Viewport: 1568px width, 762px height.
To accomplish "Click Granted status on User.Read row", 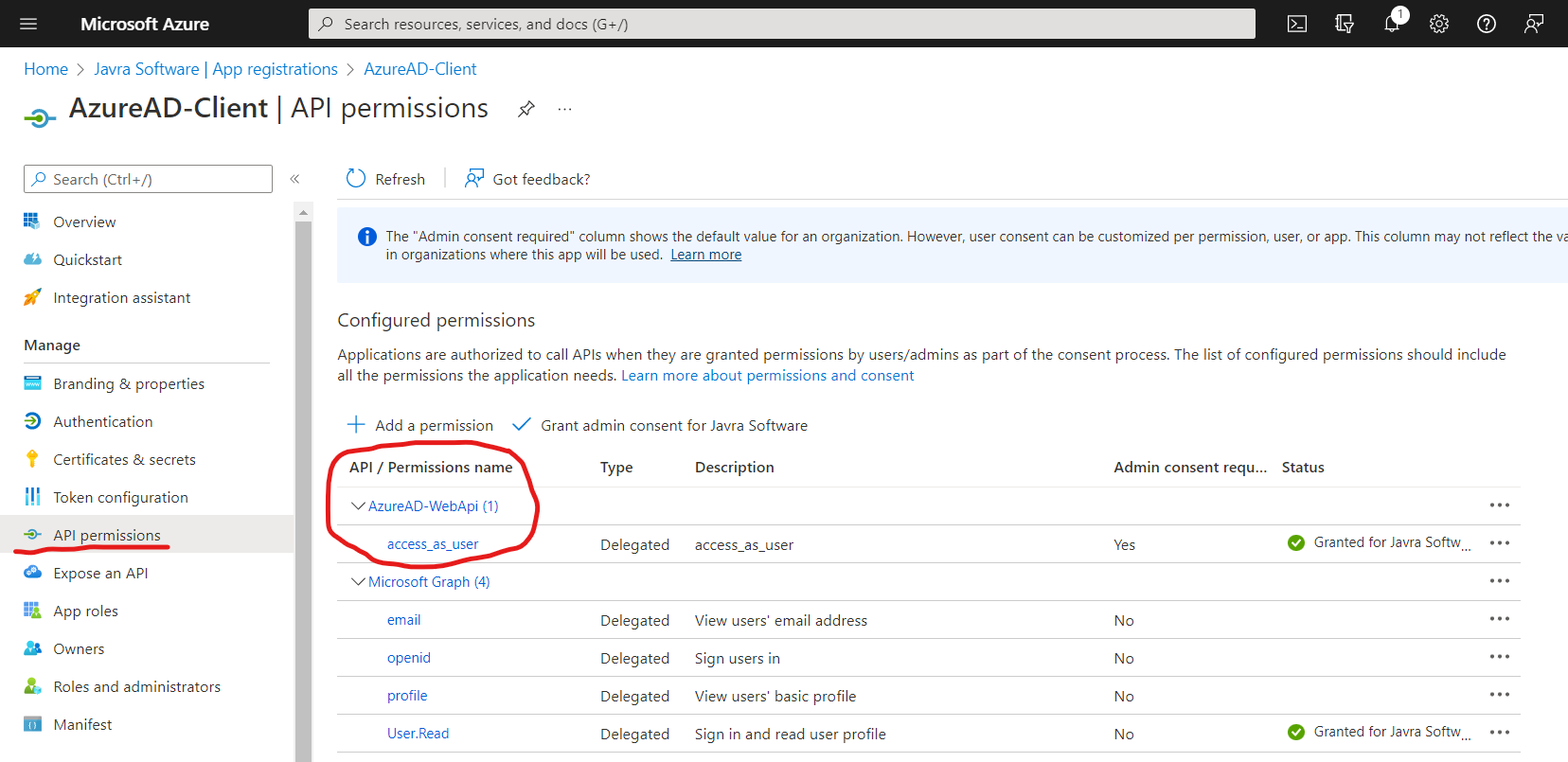I will (x=1380, y=732).
